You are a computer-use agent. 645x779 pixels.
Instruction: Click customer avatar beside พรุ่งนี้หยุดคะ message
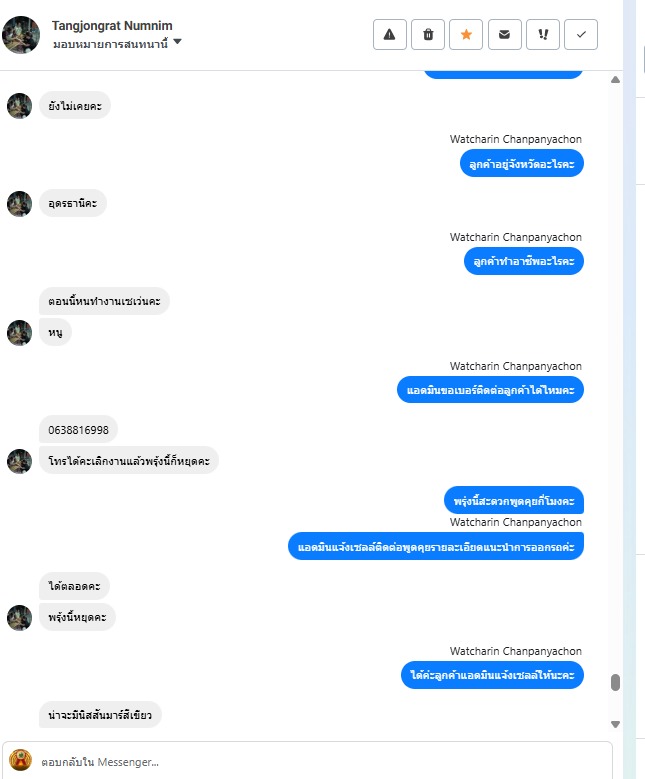pyautogui.click(x=19, y=618)
